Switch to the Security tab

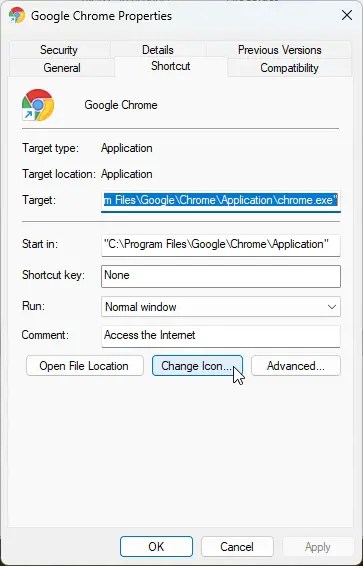59,50
